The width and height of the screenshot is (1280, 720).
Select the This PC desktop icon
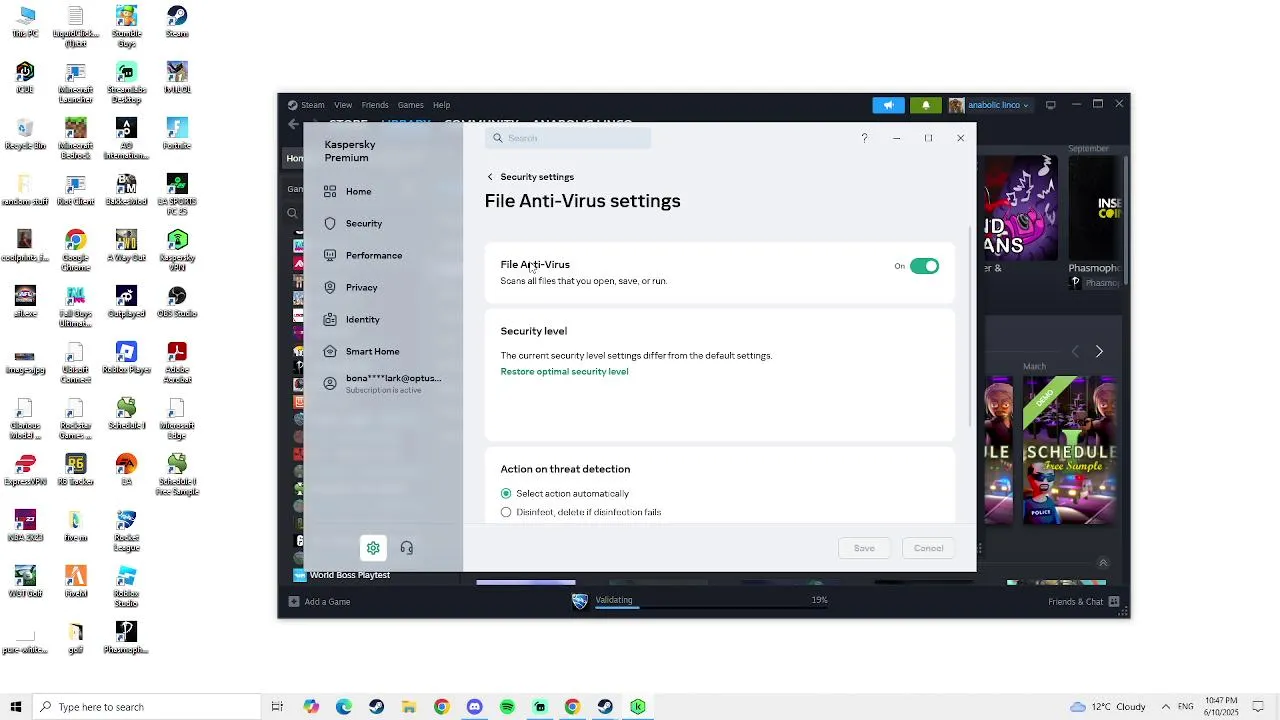point(25,22)
